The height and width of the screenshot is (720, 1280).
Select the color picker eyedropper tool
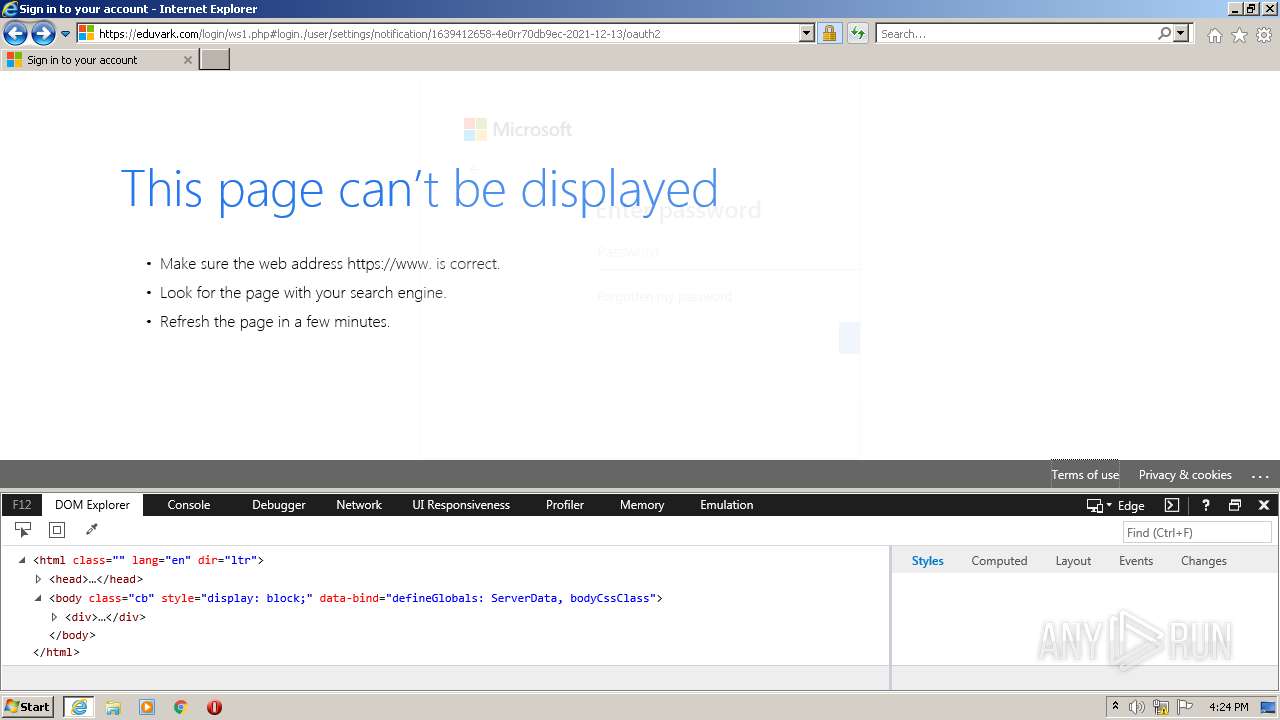click(x=92, y=530)
